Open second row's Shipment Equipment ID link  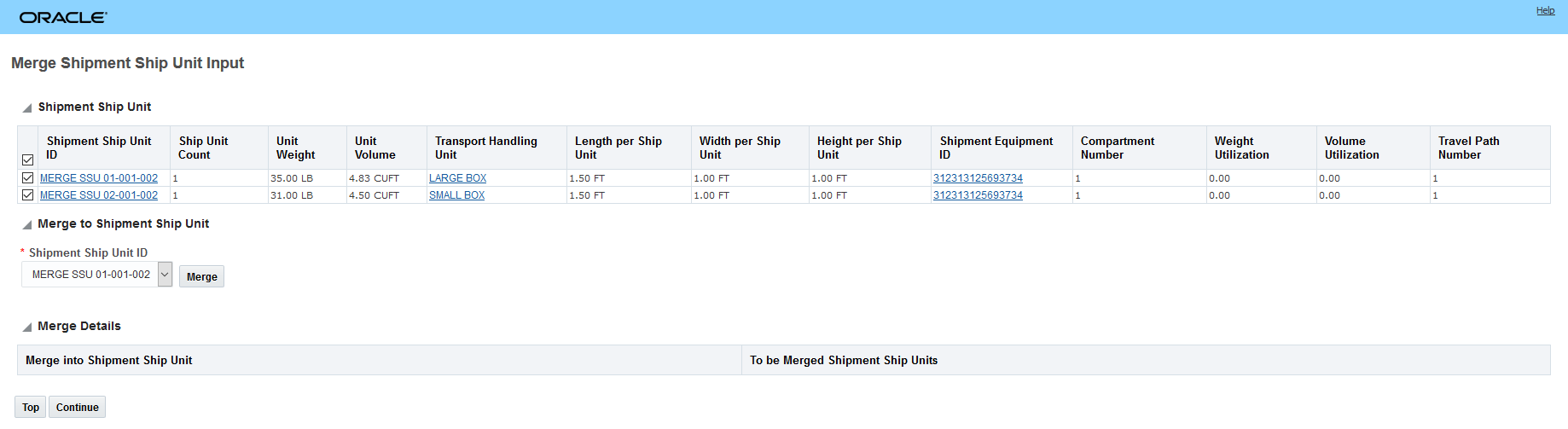978,195
